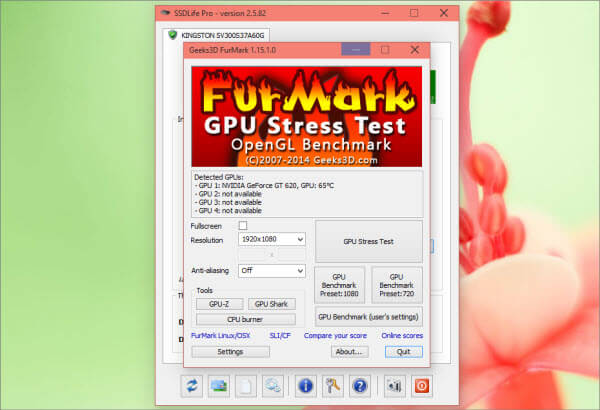Screen dimensions: 600x410
Task: Run GPU Benchmark Preset:1080
Action: pos(339,285)
